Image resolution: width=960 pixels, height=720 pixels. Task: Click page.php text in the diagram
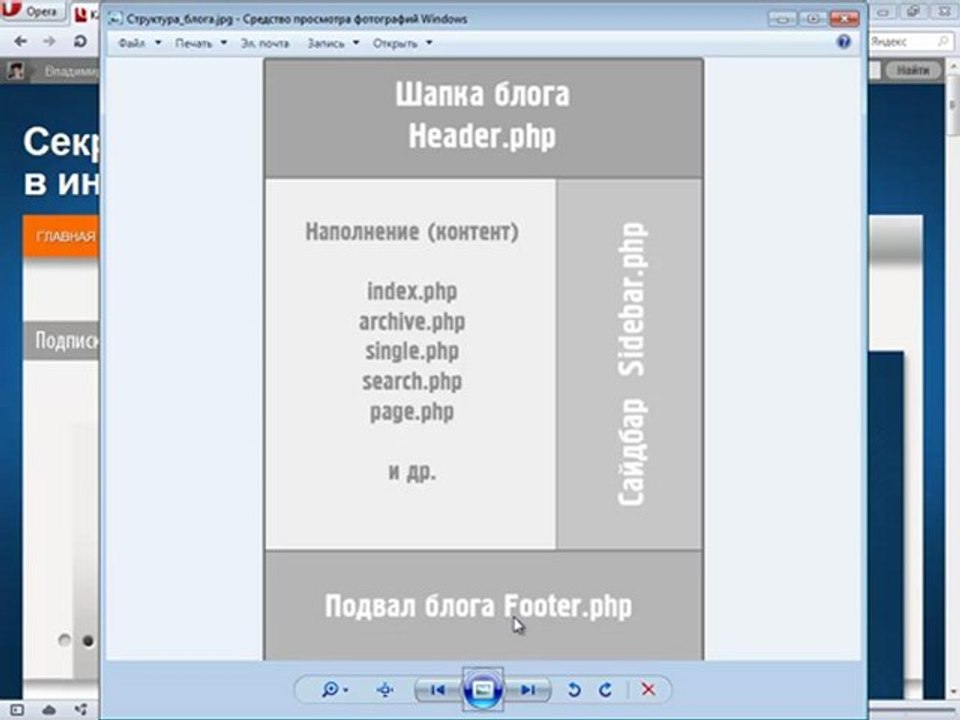click(x=411, y=411)
